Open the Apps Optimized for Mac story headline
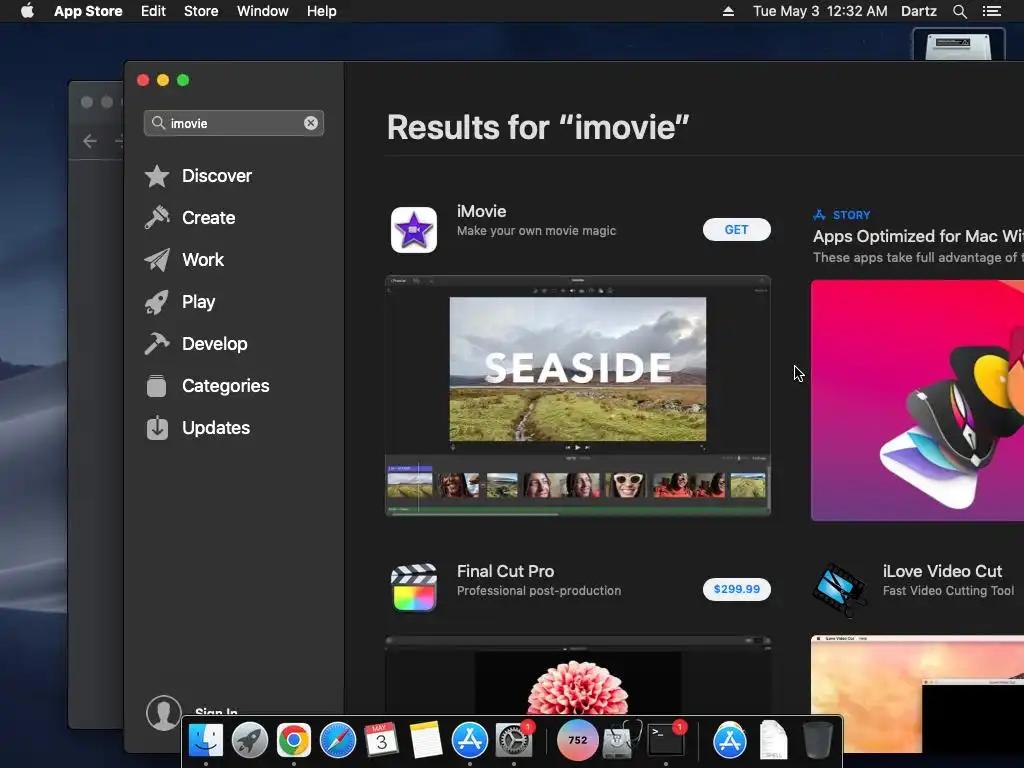This screenshot has width=1024, height=768. 918,236
